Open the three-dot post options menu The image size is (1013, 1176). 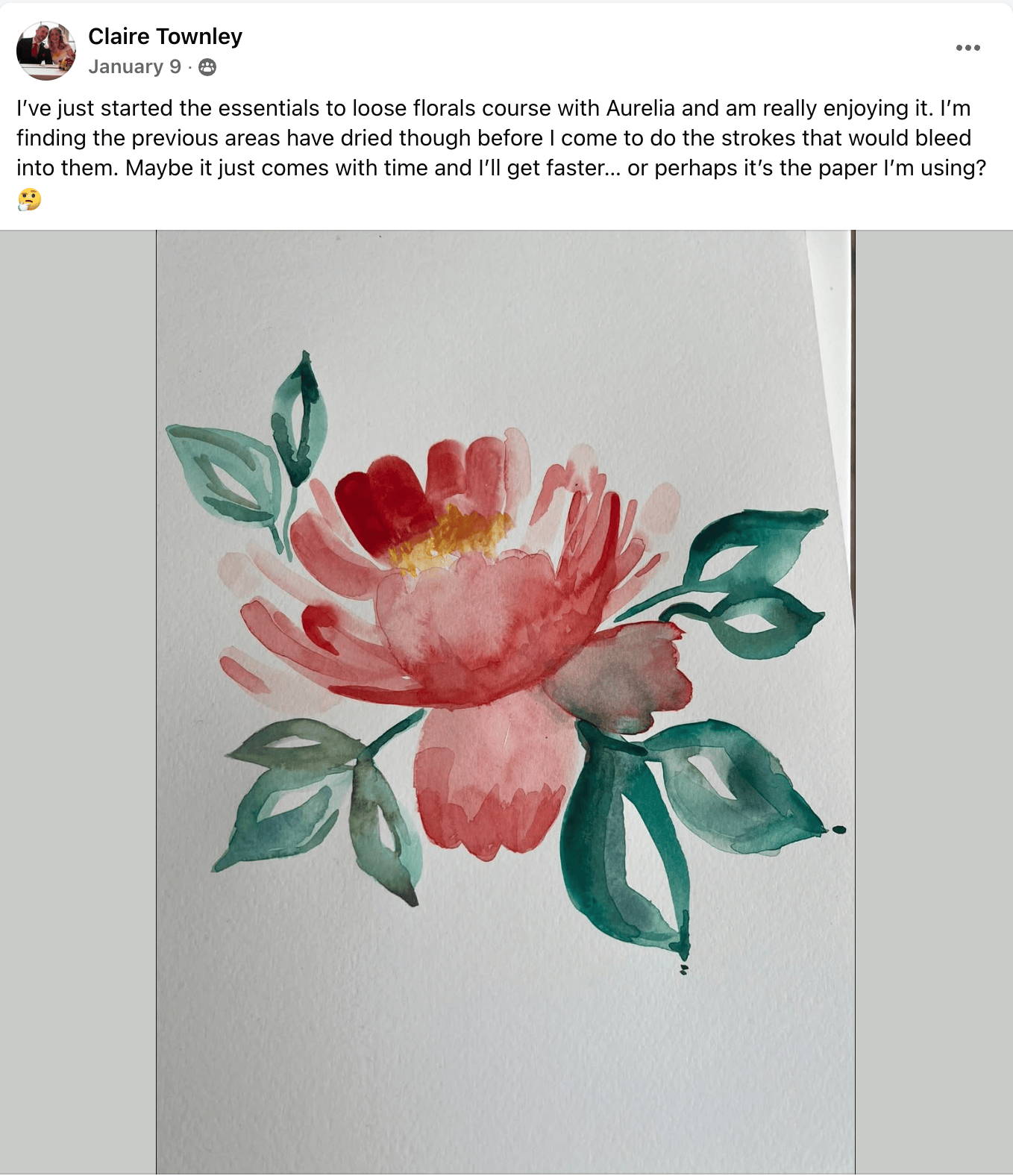coord(967,48)
